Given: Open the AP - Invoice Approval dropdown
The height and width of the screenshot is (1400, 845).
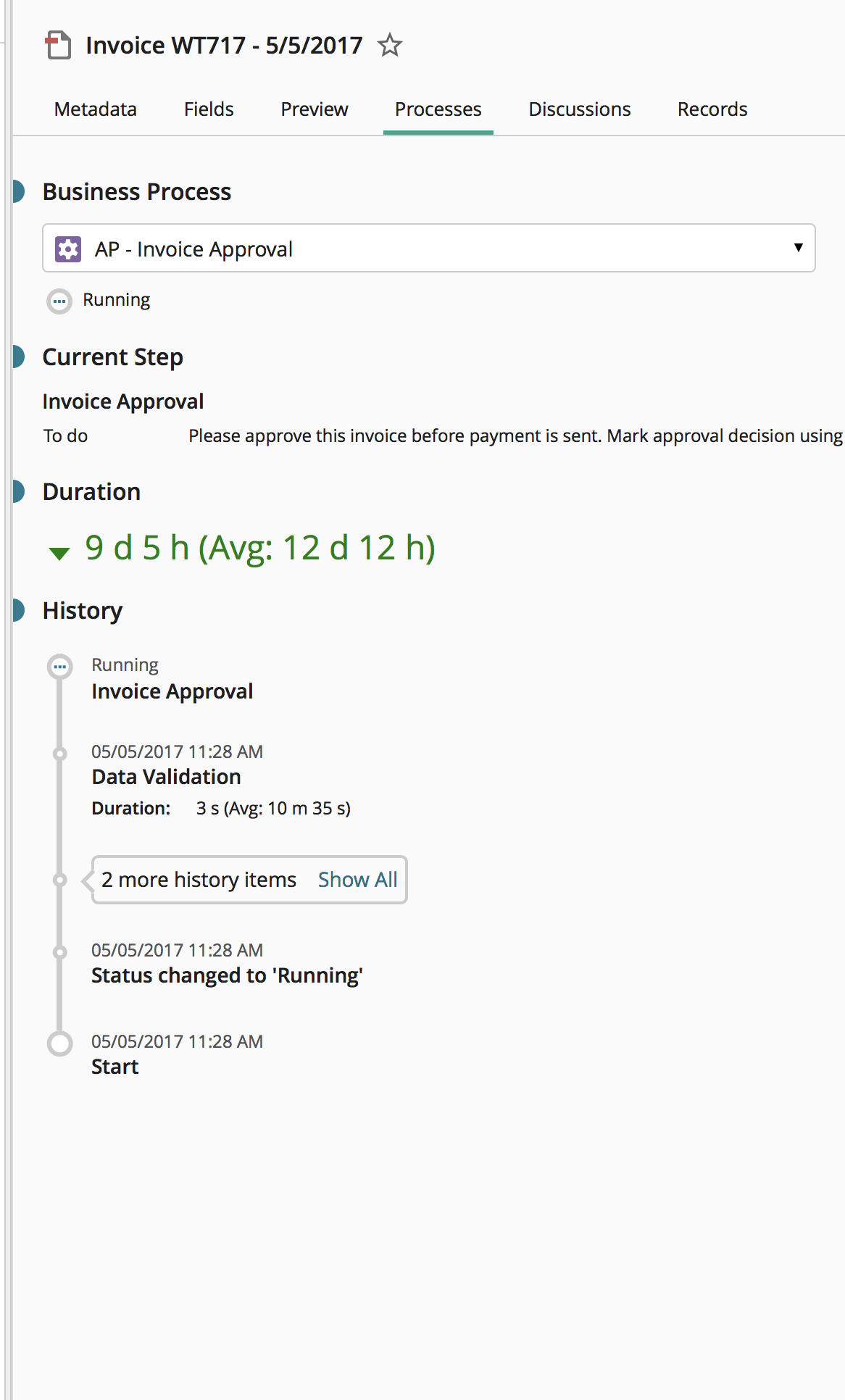Looking at the screenshot, I should click(x=798, y=248).
